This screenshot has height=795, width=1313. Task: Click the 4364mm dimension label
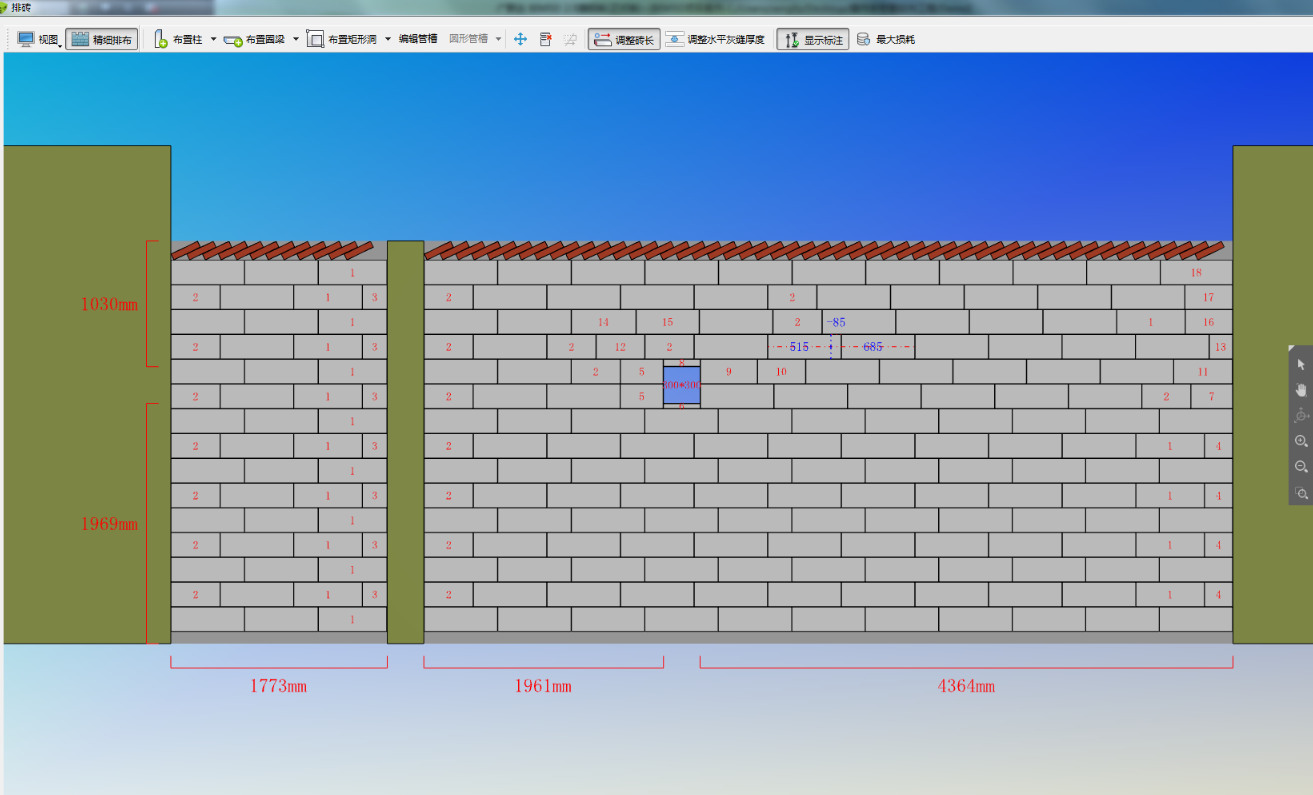(966, 686)
